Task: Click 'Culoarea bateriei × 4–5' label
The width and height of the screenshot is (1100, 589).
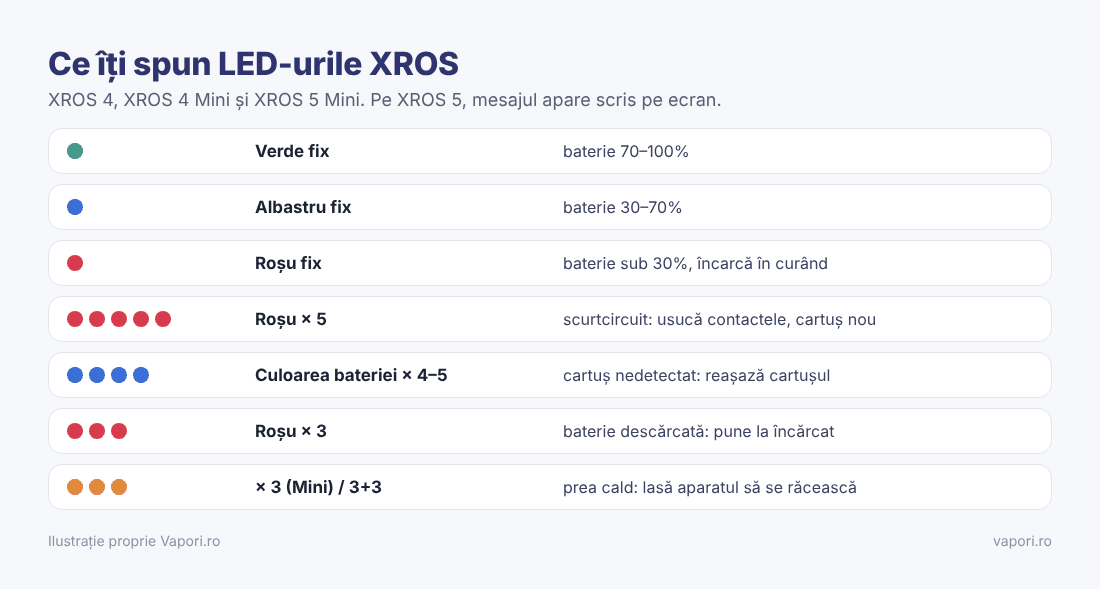Action: [x=351, y=375]
